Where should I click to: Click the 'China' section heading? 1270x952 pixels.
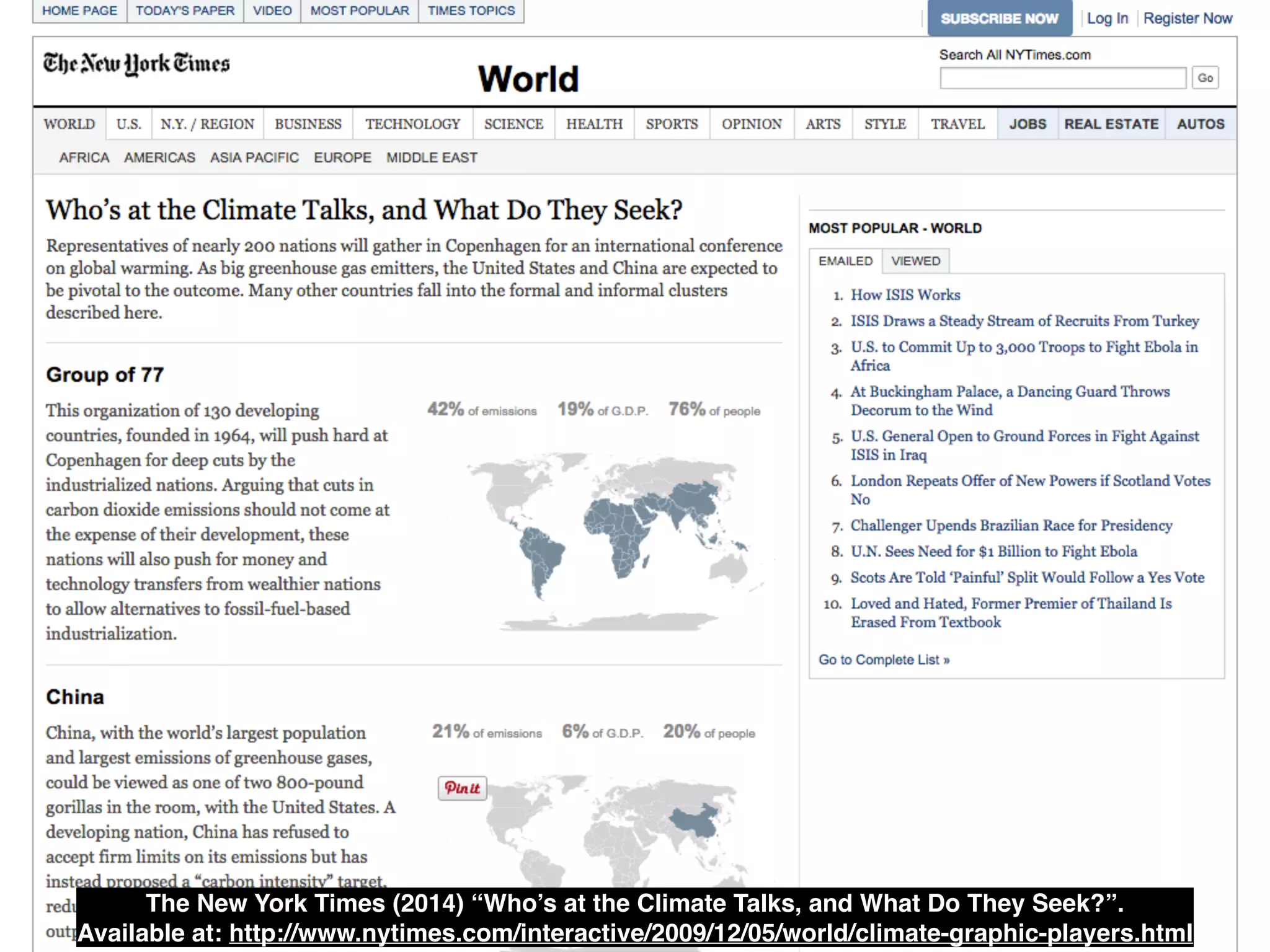[x=75, y=697]
